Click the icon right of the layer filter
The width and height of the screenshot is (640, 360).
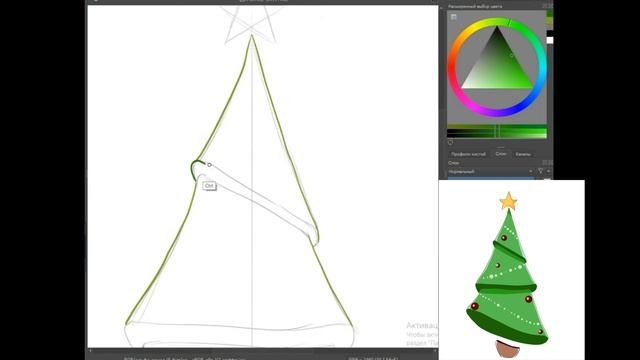549,171
